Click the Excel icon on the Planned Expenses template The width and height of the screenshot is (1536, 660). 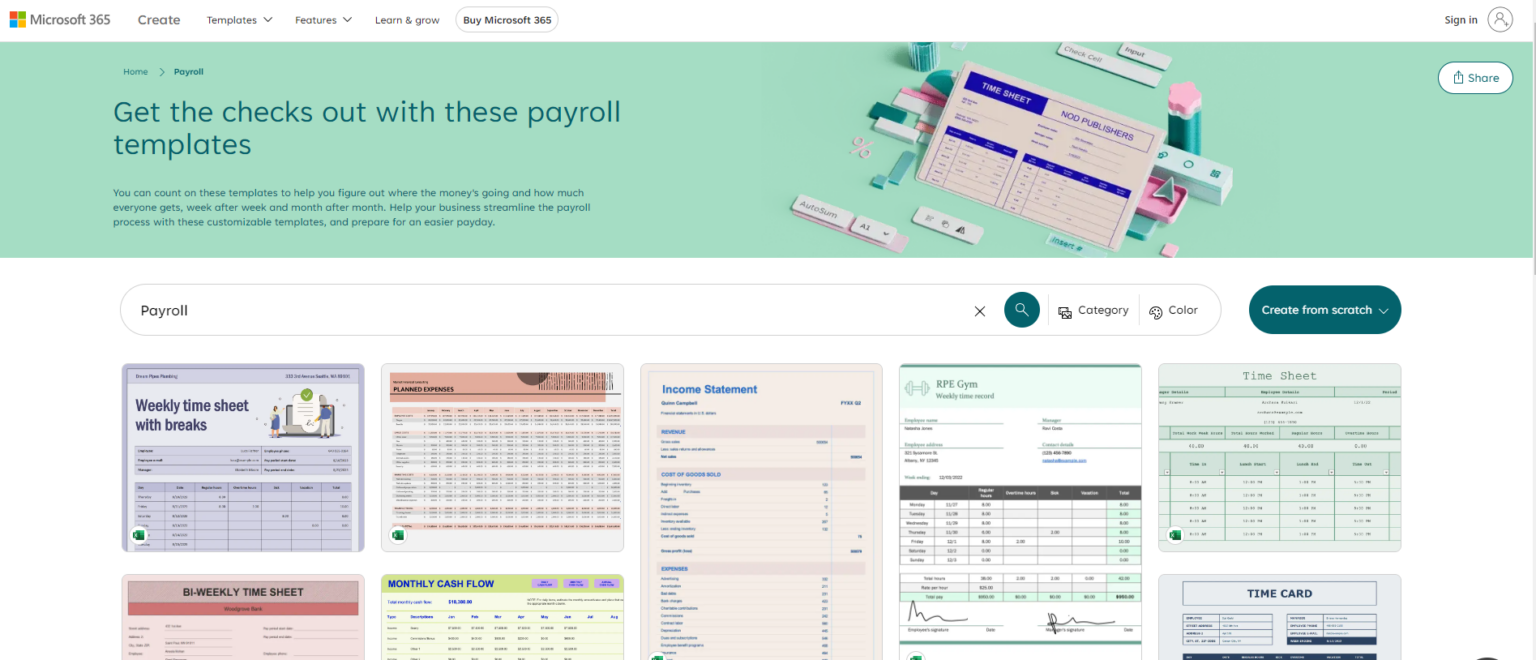tap(397, 535)
